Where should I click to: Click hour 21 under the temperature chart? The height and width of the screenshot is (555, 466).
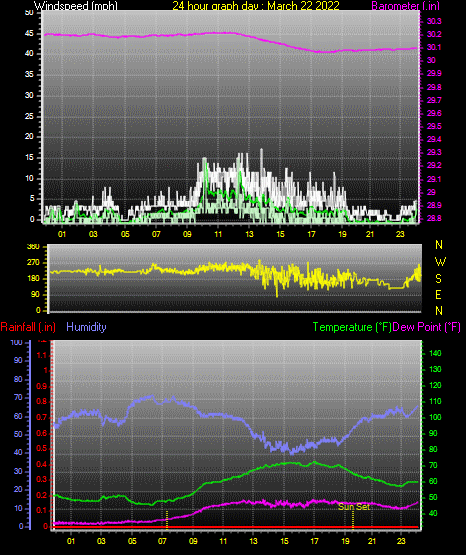tap(372, 541)
